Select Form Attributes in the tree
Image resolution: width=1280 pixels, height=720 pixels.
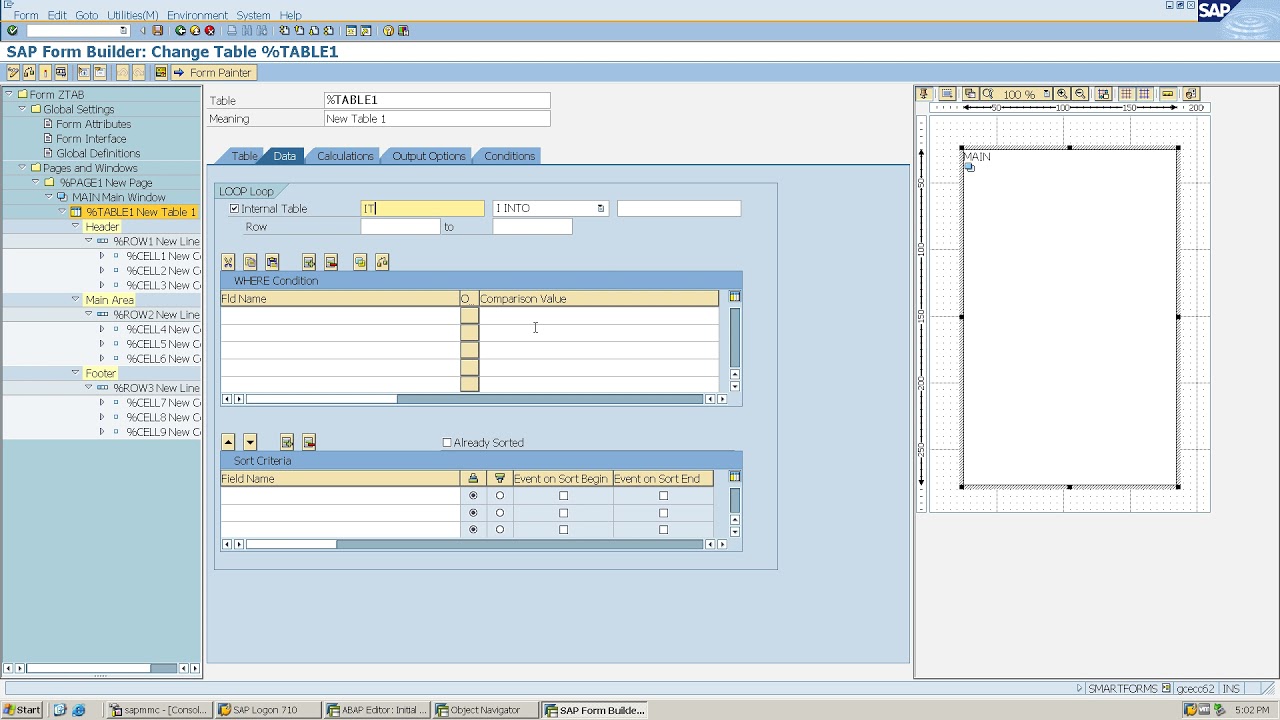(94, 124)
